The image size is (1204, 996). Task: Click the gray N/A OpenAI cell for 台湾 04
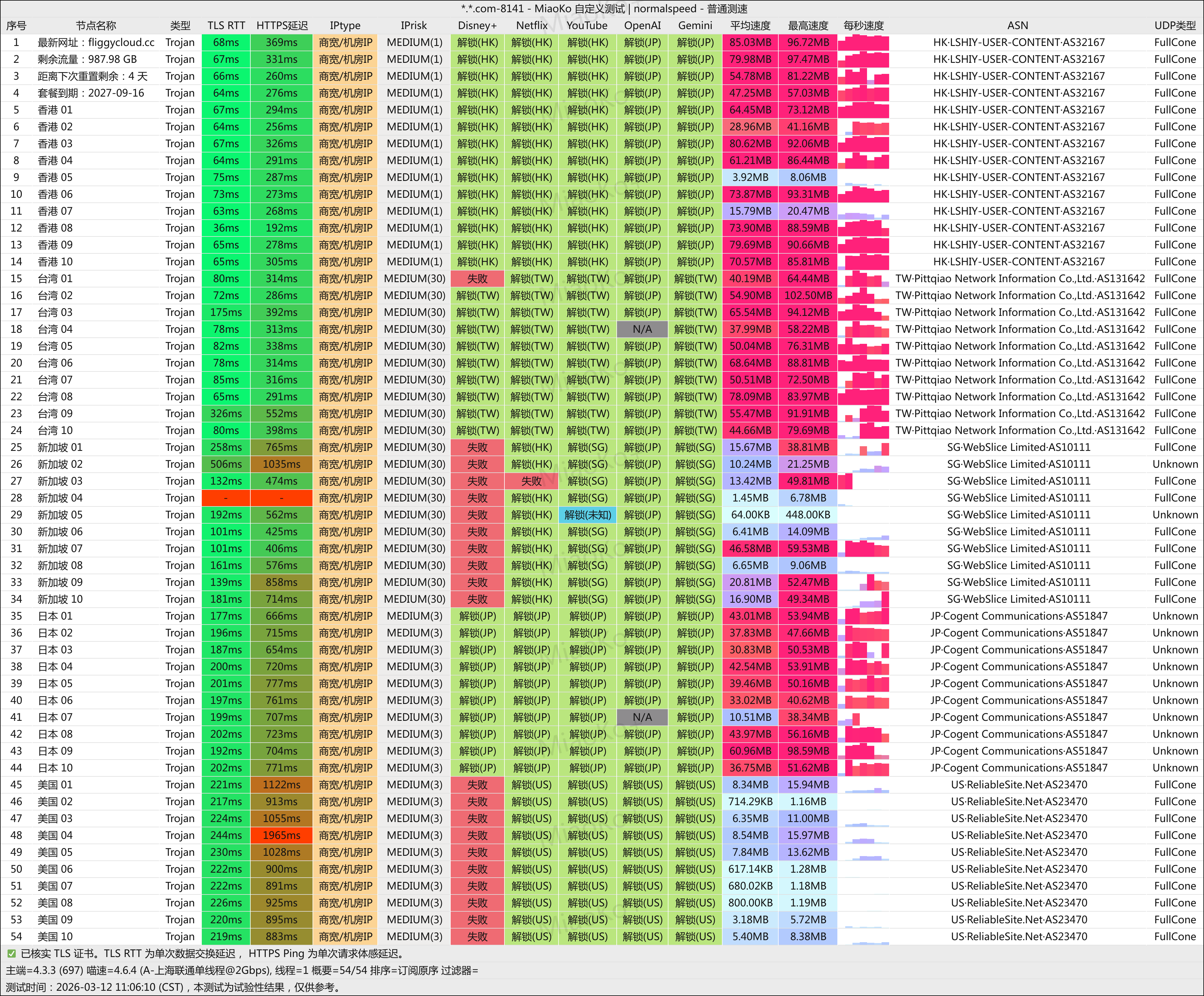coord(642,329)
